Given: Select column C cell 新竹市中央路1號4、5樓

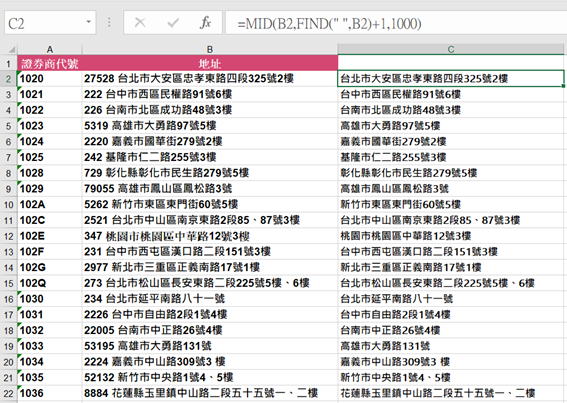Looking at the screenshot, I should (451, 378).
